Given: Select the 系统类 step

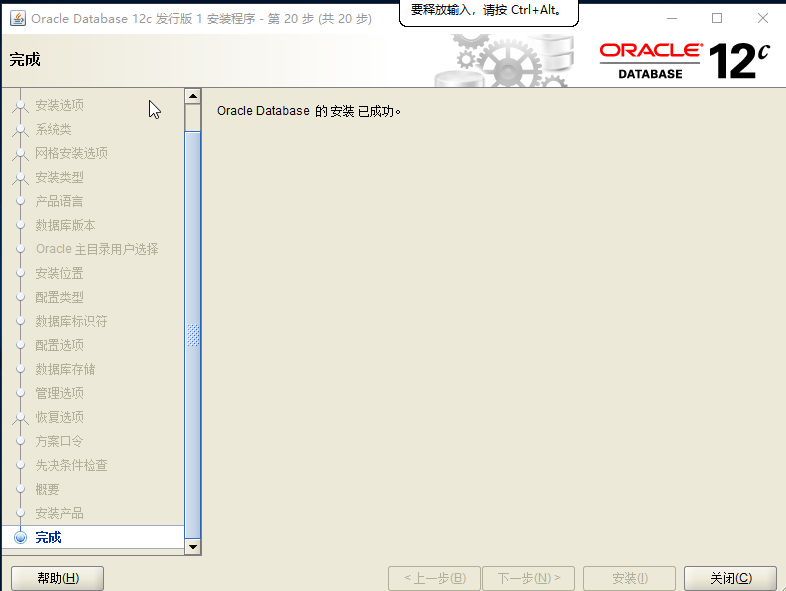Looking at the screenshot, I should pos(53,129).
